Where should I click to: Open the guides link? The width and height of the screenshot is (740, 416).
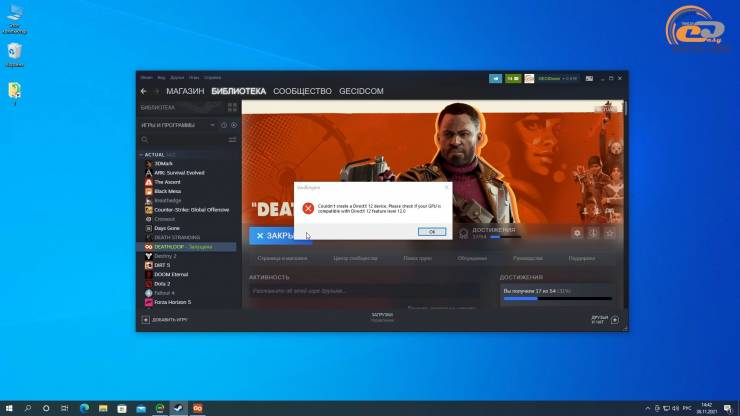pyautogui.click(x=528, y=258)
